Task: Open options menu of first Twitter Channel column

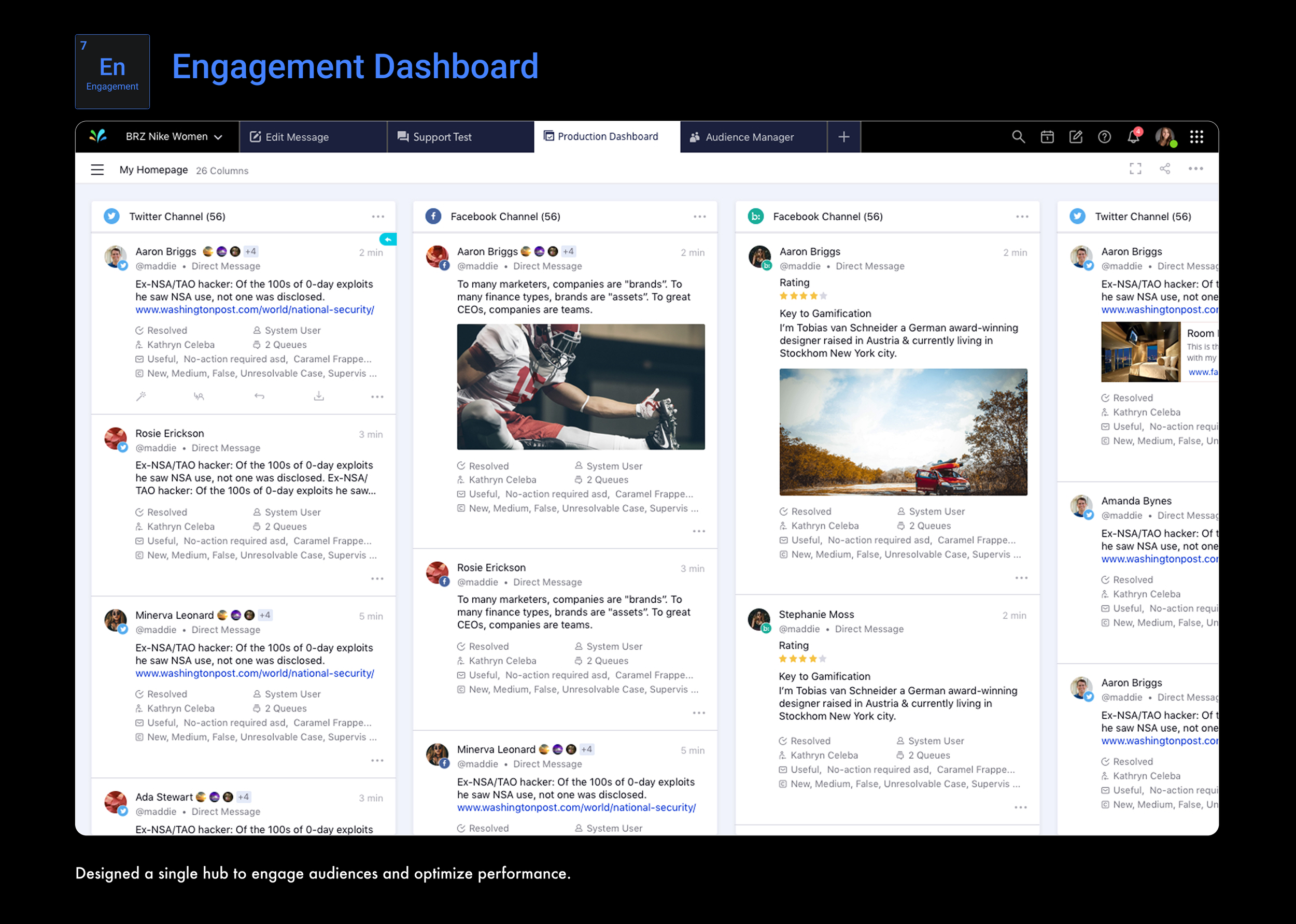Action: (378, 217)
